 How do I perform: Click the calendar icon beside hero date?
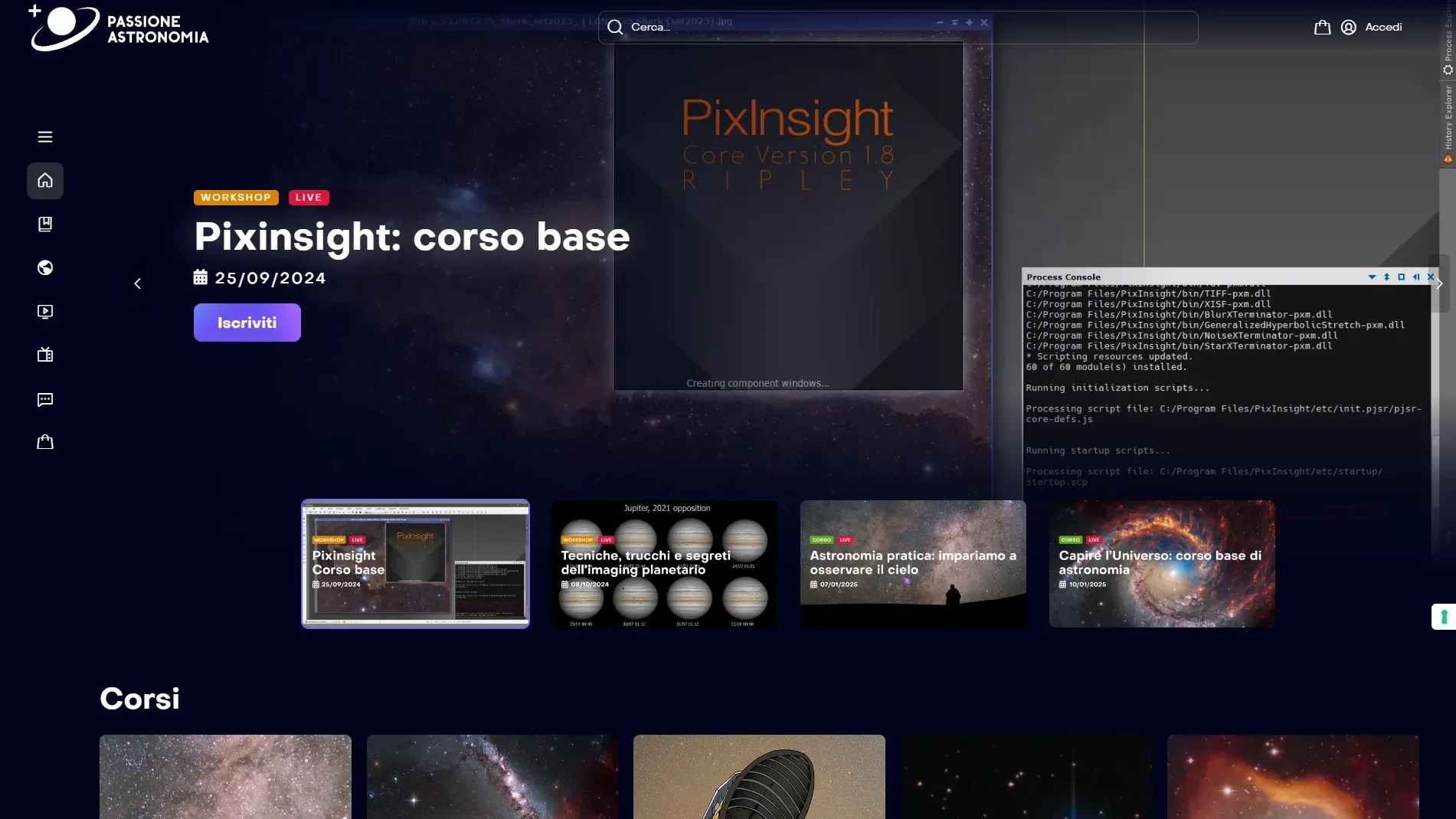pyautogui.click(x=201, y=277)
